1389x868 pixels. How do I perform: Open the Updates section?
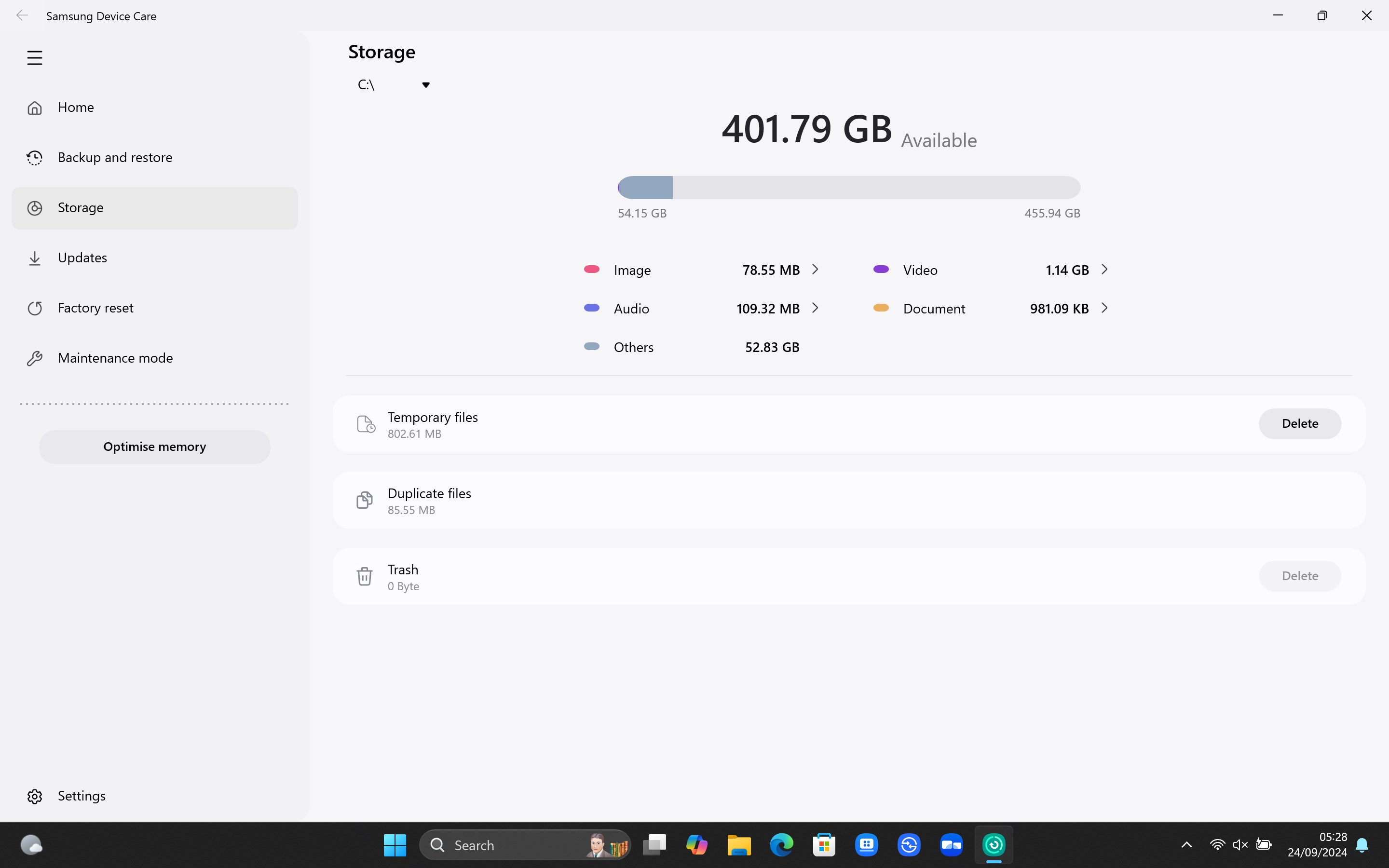click(x=82, y=258)
